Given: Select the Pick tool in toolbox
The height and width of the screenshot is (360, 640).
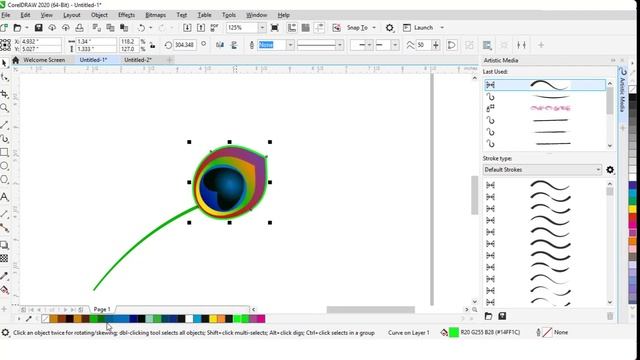Looking at the screenshot, I should [x=4, y=63].
